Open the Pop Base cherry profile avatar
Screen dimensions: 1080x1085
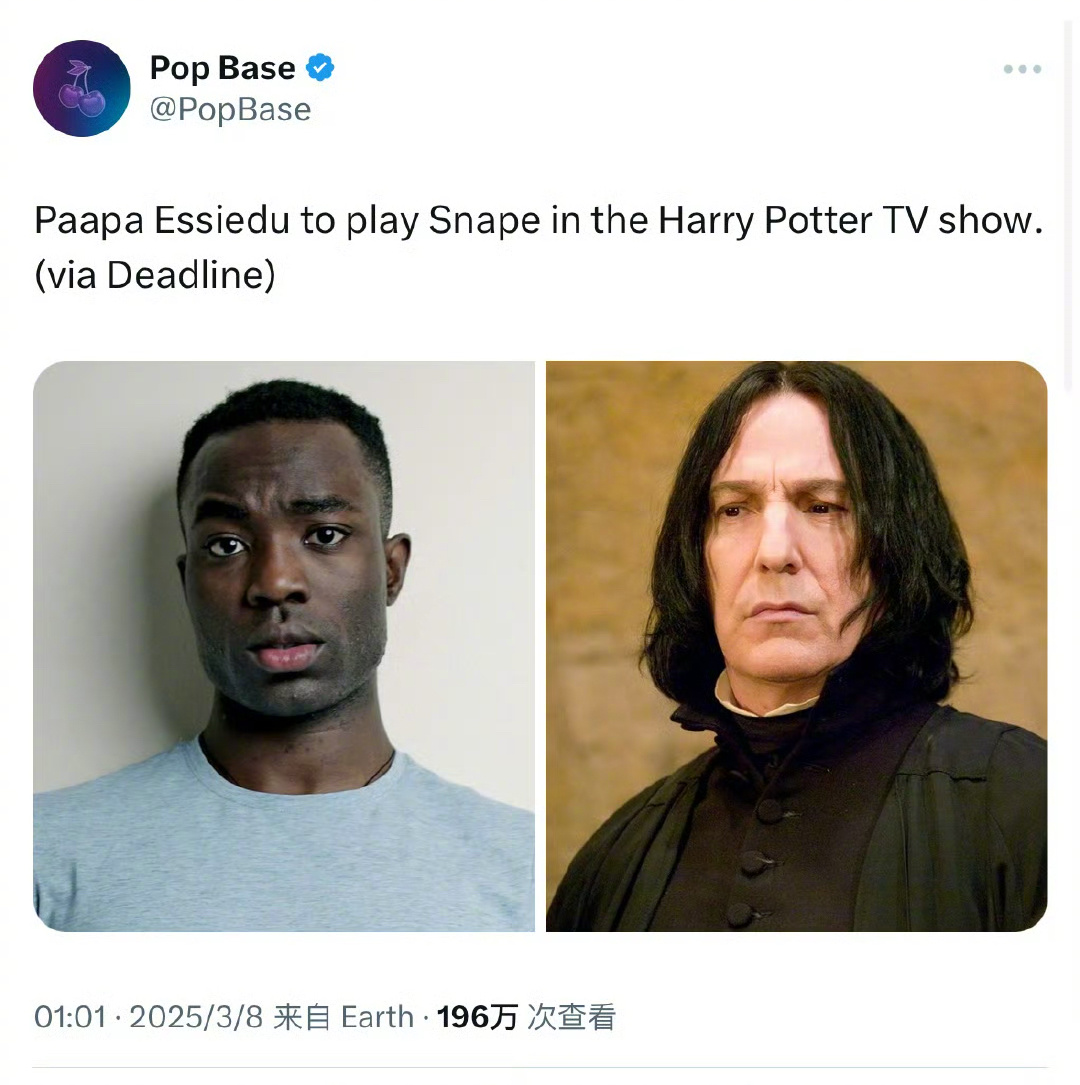coord(82,88)
